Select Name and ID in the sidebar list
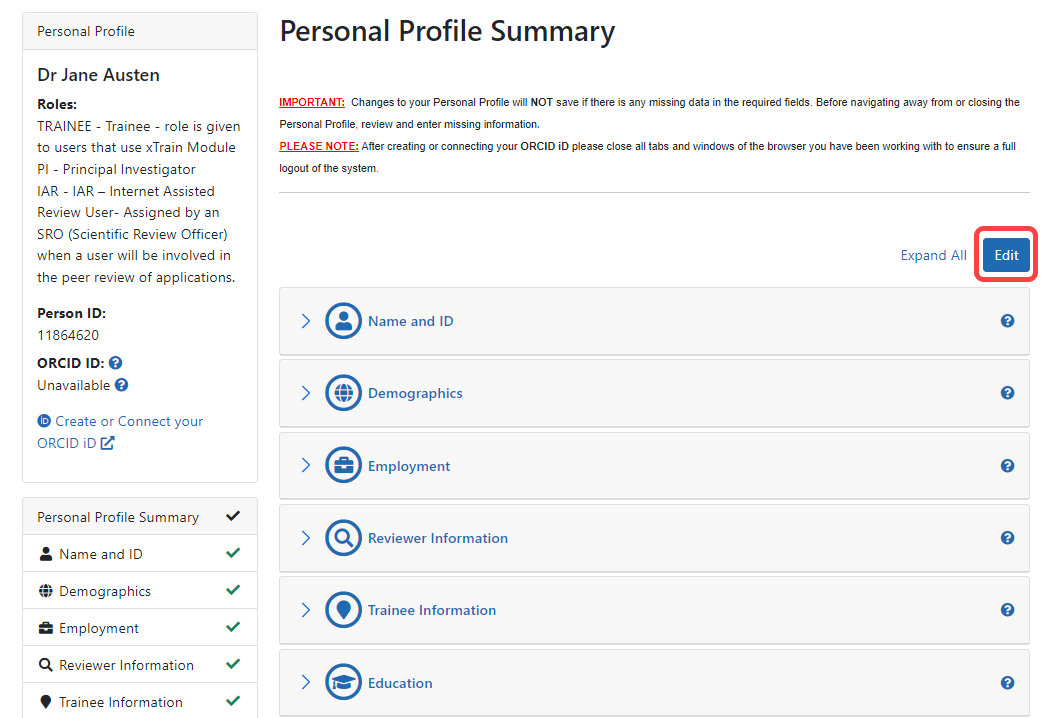1045x718 pixels. pos(104,553)
